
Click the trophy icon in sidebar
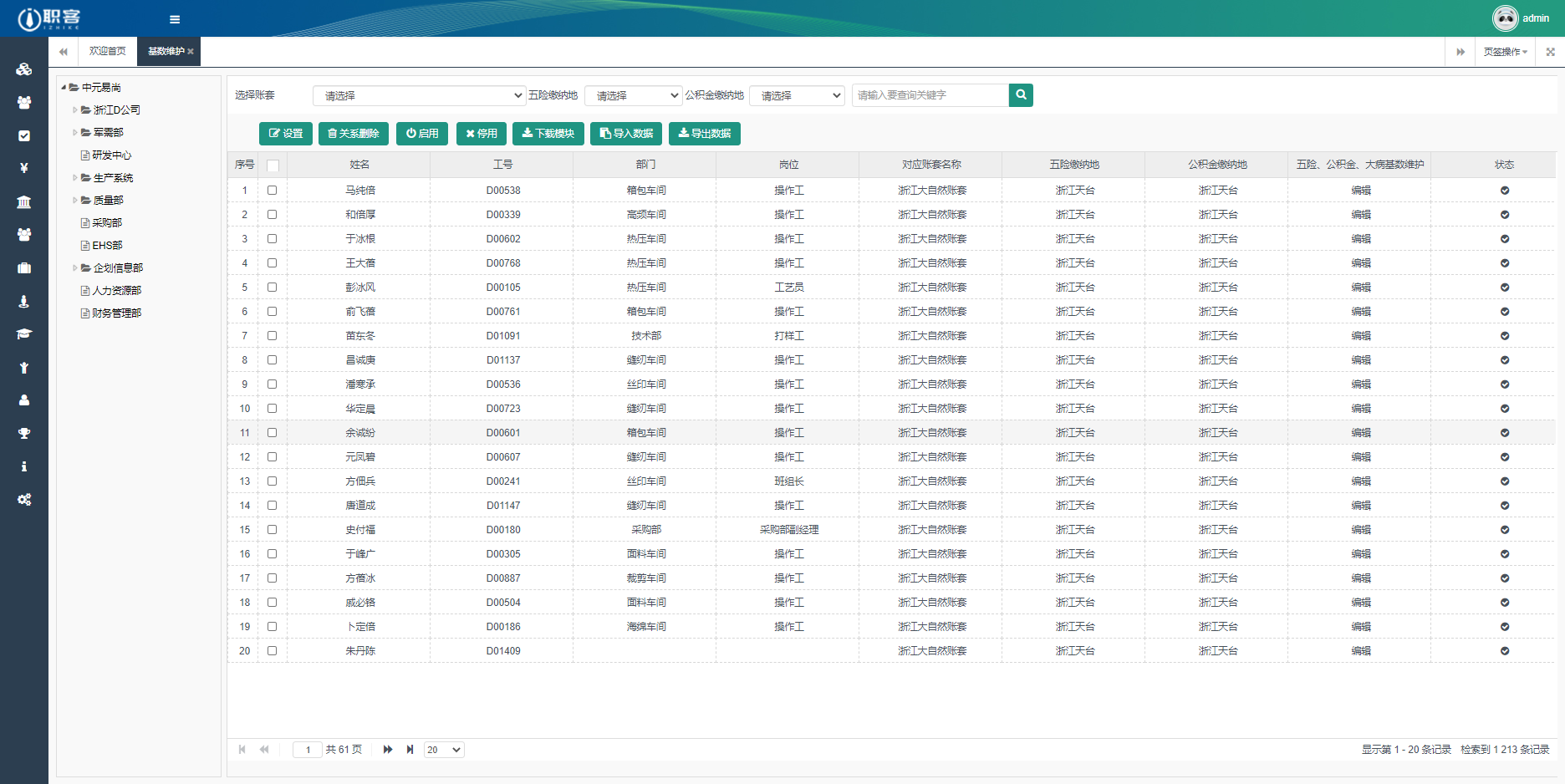click(24, 433)
